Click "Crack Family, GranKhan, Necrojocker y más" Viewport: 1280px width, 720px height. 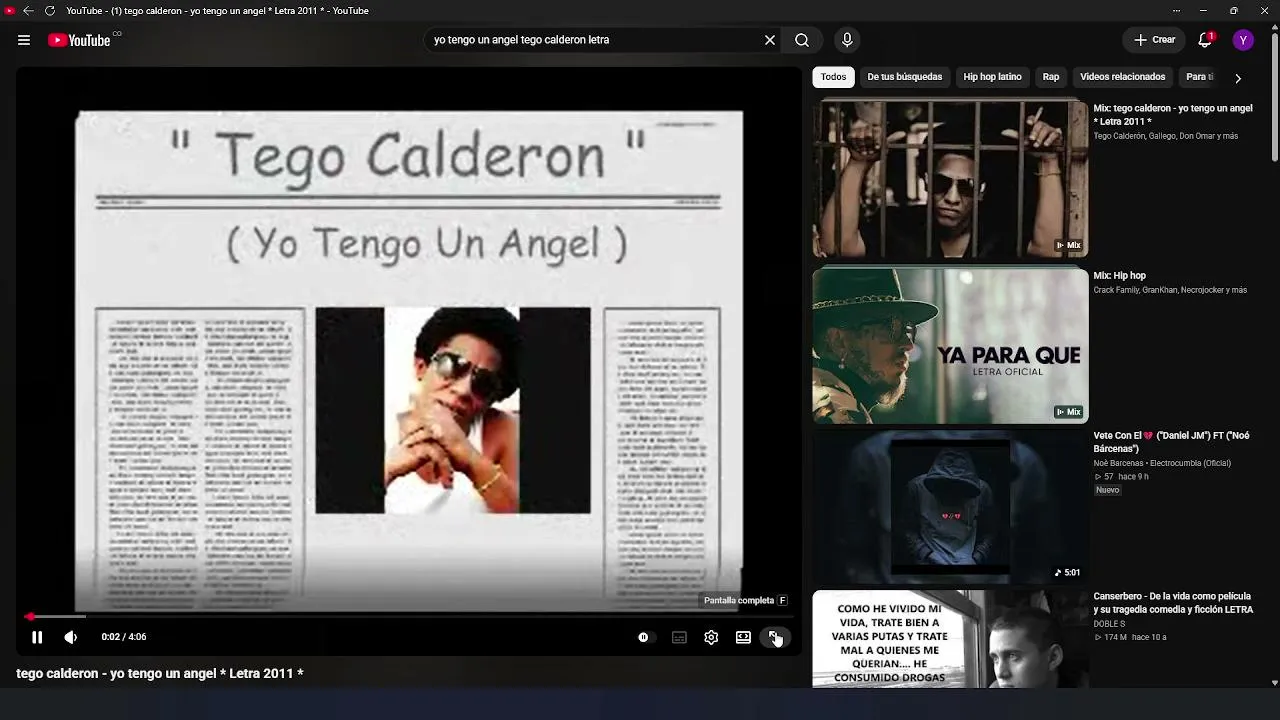click(1170, 290)
